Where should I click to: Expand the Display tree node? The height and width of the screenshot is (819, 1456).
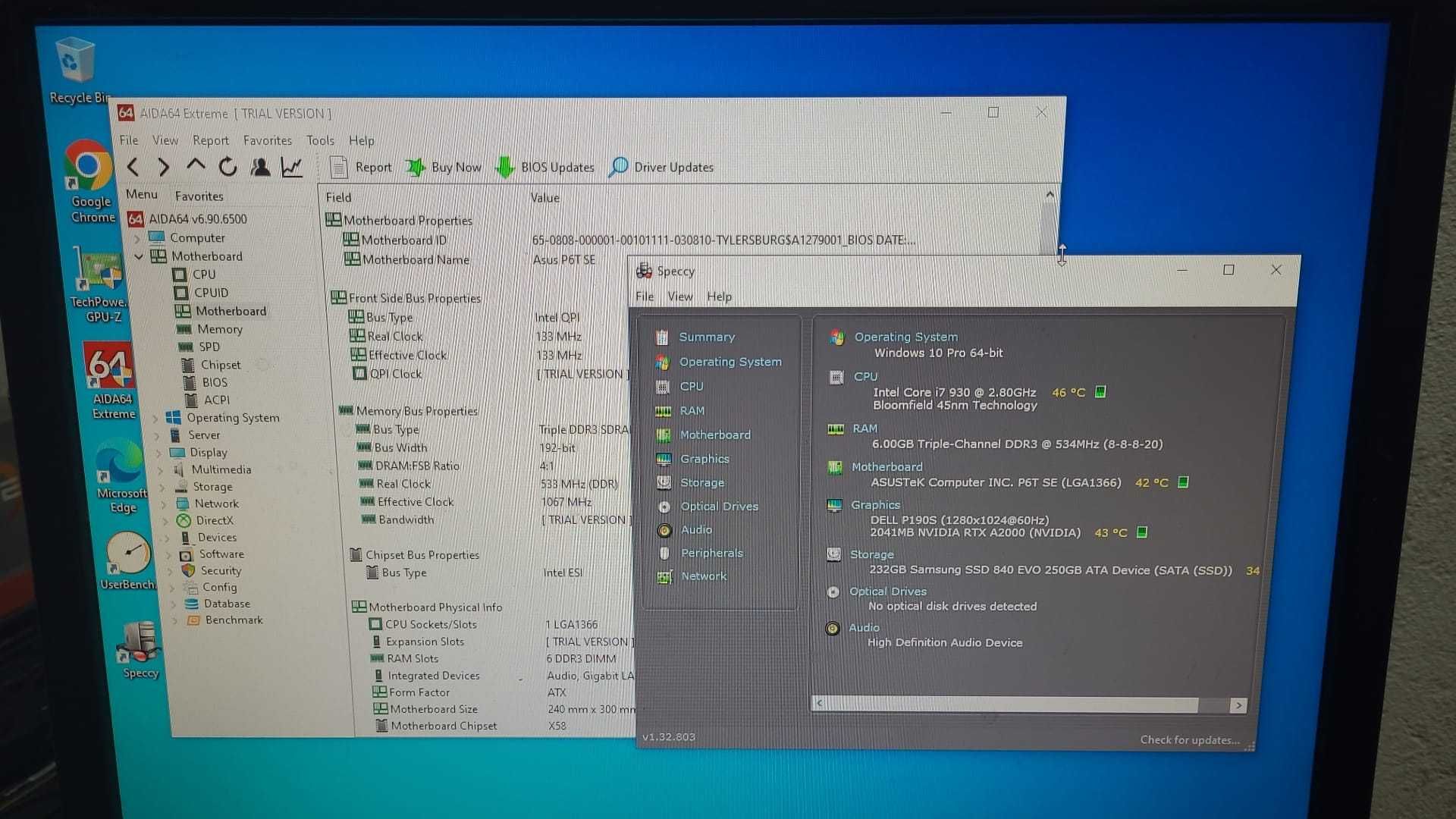tap(158, 453)
